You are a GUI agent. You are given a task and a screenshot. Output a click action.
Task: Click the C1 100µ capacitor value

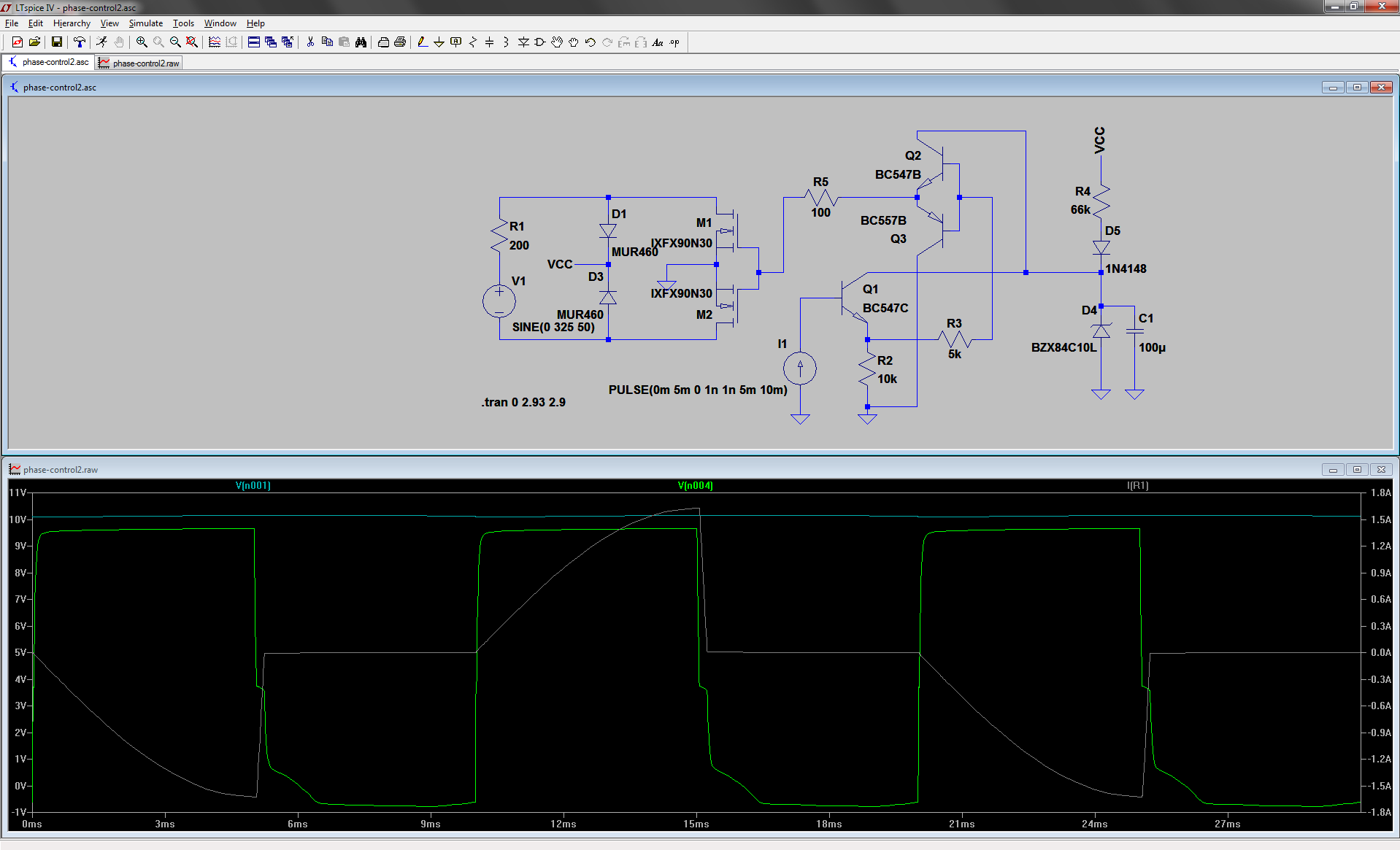(x=1152, y=347)
